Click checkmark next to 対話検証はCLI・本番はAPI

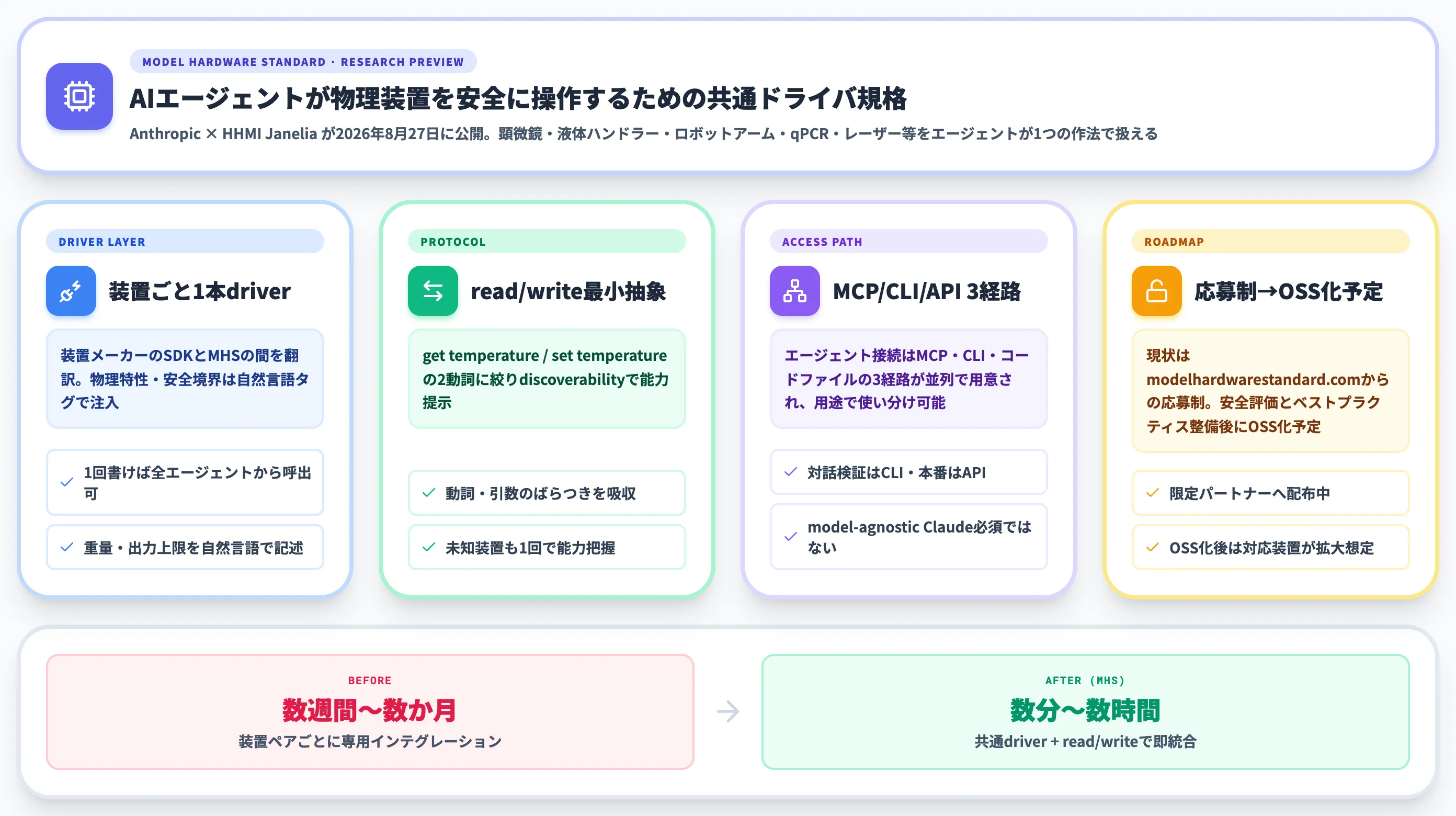coord(791,472)
